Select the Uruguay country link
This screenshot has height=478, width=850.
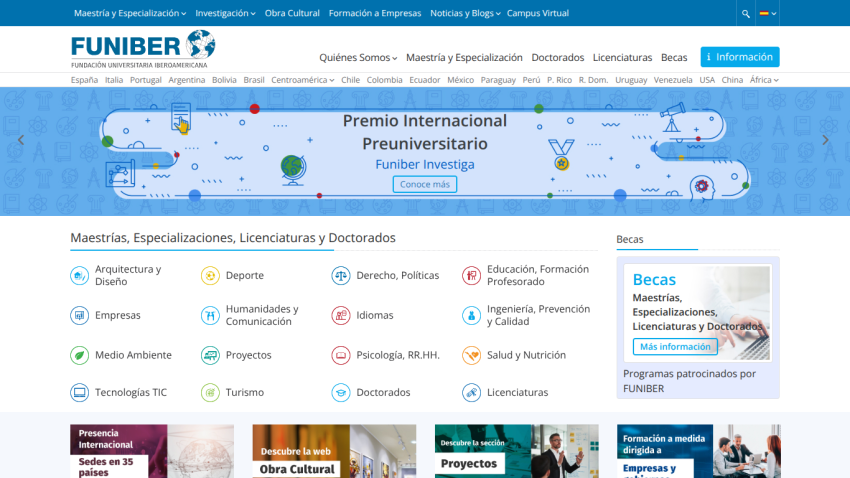631,80
